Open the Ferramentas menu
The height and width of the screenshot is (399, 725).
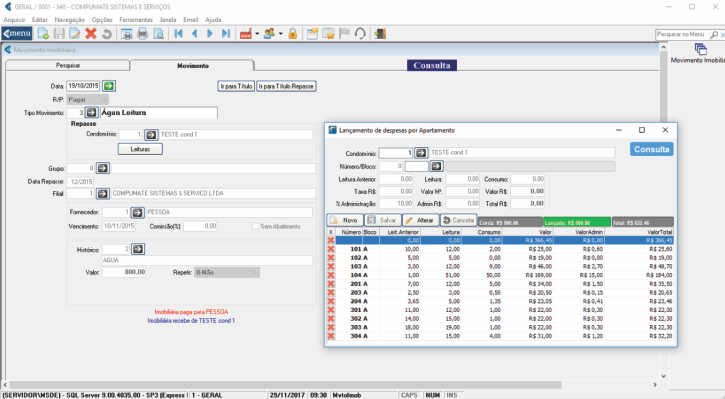[136, 20]
